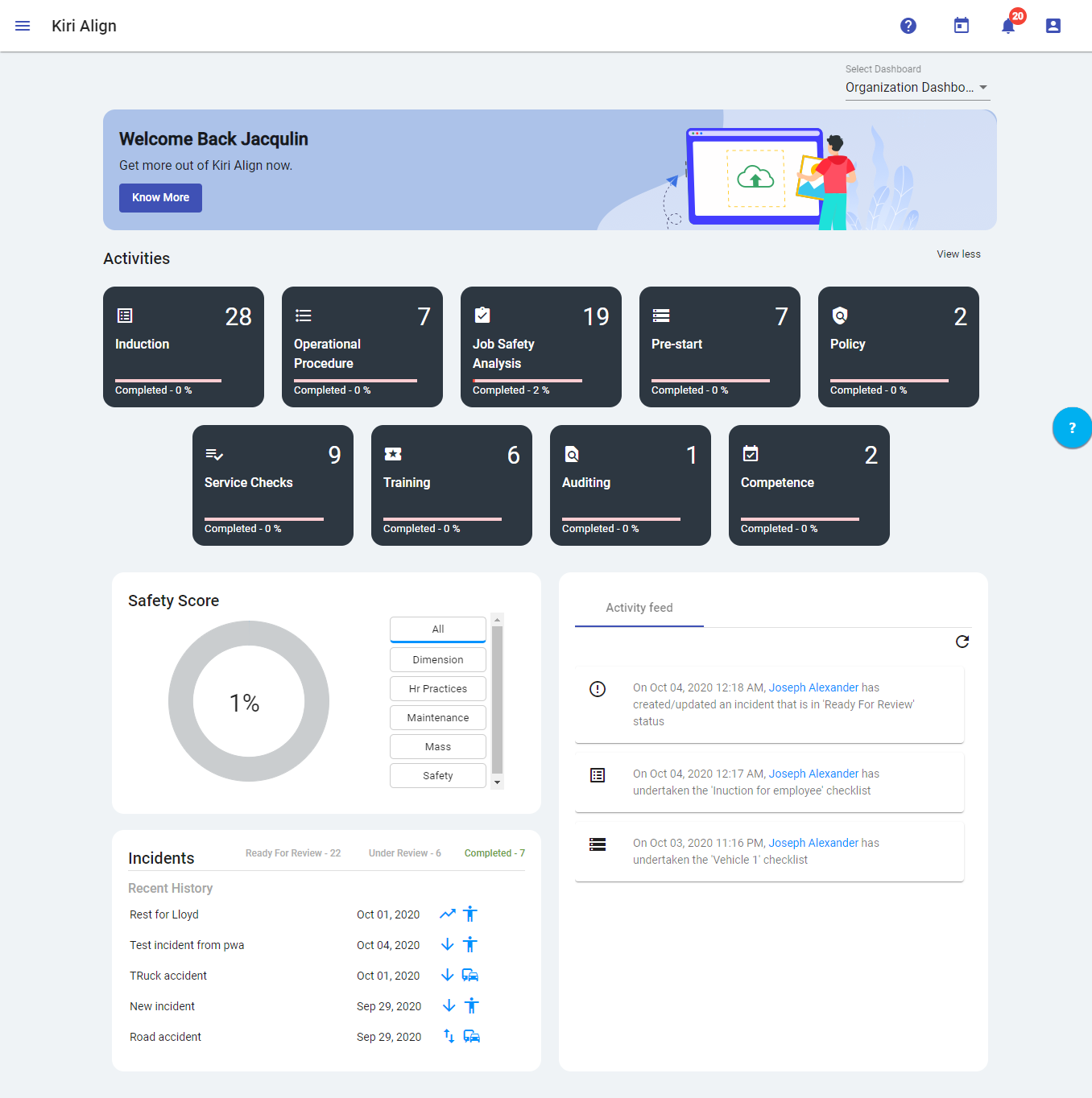Refresh the activity feed

962,642
